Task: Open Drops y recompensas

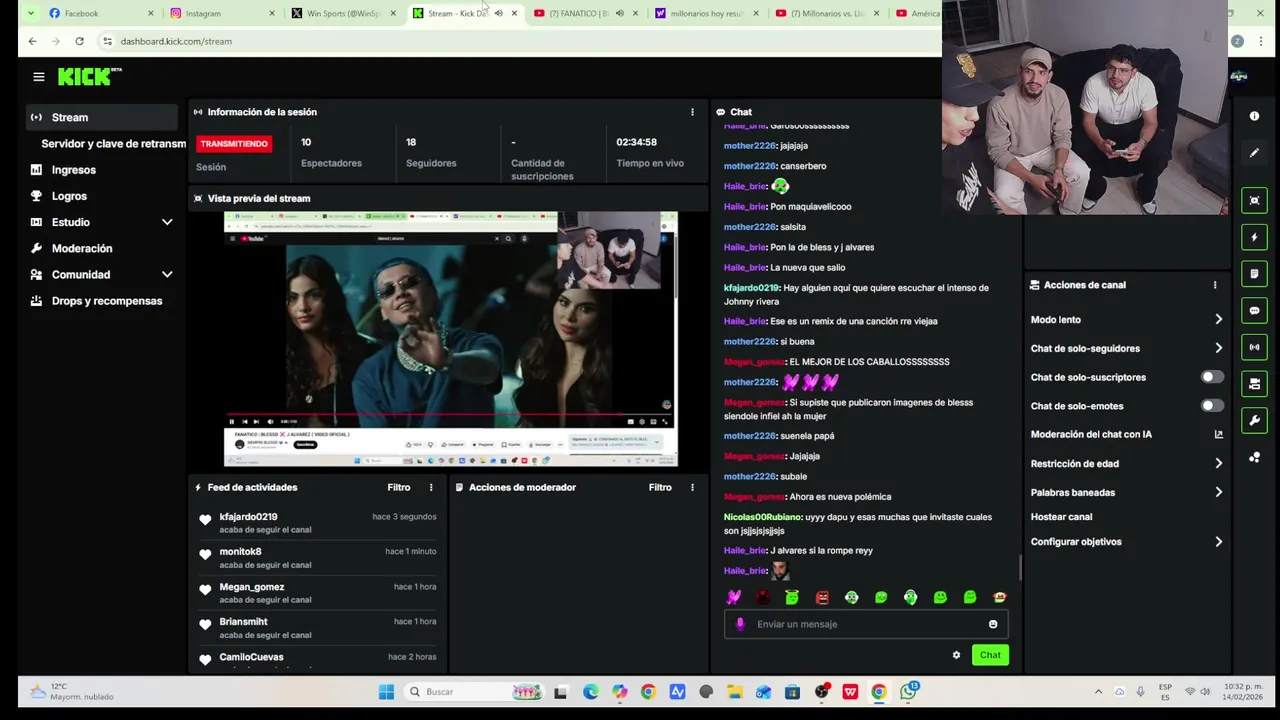Action: tap(106, 301)
